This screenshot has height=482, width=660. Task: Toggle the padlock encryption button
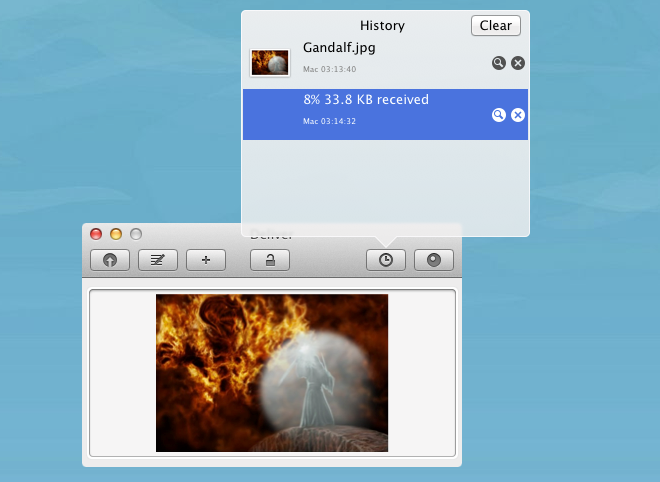click(270, 260)
